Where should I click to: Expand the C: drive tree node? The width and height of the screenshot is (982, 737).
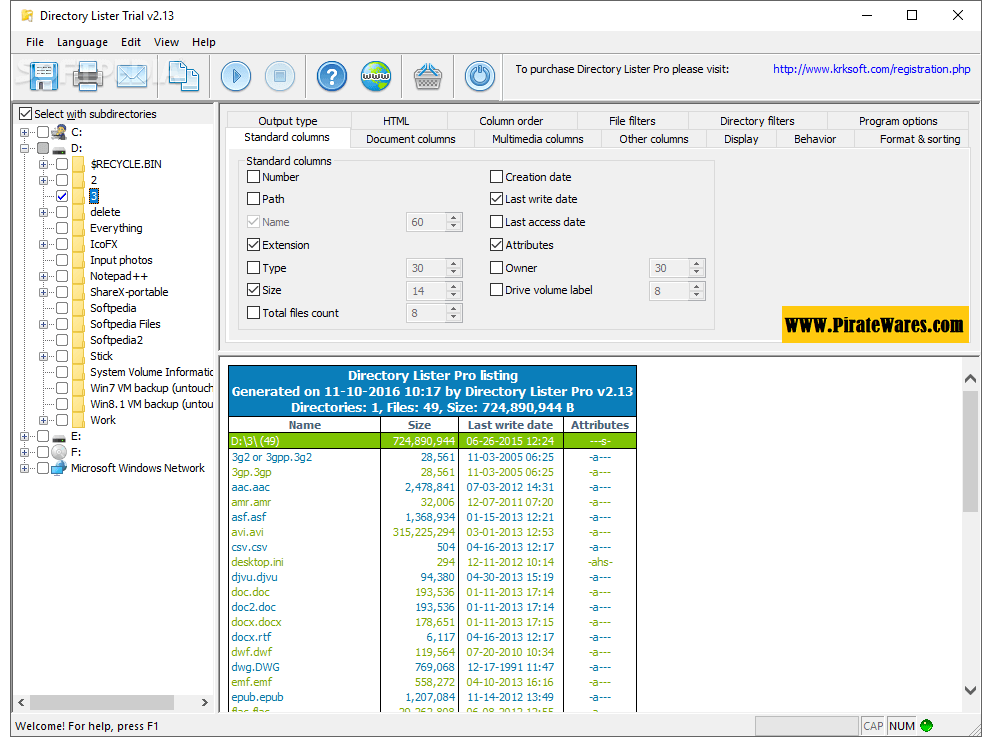tap(24, 132)
